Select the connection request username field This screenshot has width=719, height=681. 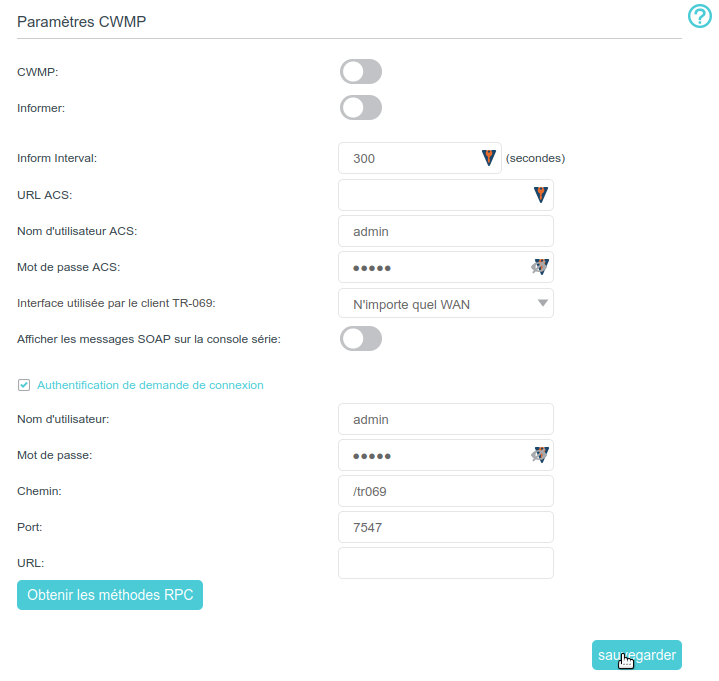tap(446, 419)
